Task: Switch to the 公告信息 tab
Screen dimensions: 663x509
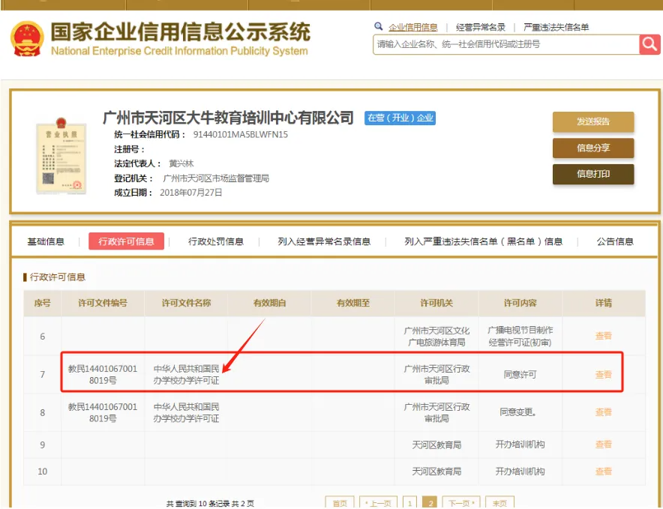Action: 615,241
